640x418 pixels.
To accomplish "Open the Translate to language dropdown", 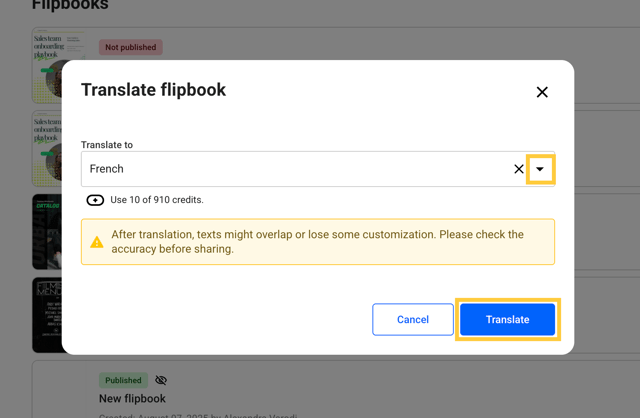I will coord(540,169).
